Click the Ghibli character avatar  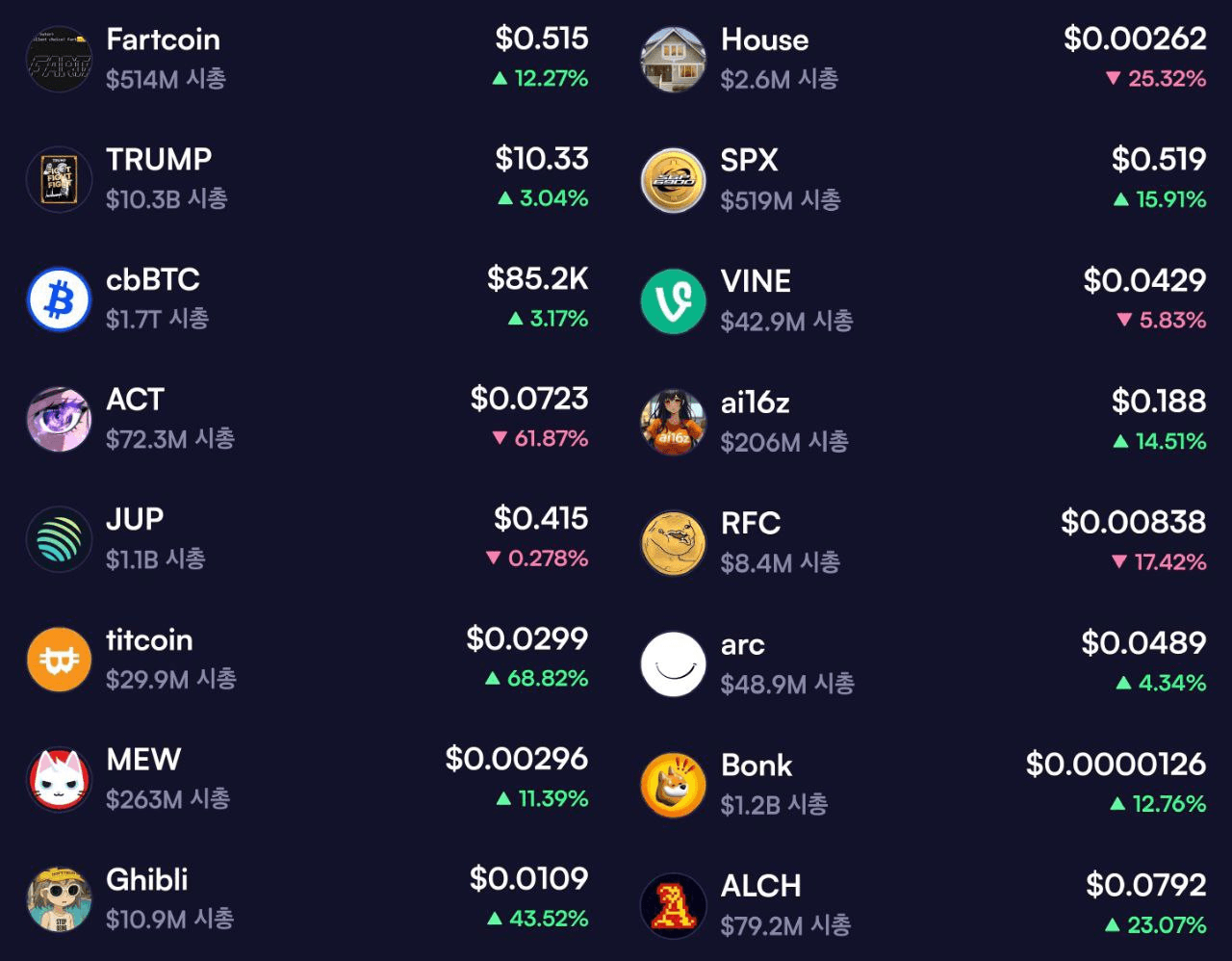(59, 899)
